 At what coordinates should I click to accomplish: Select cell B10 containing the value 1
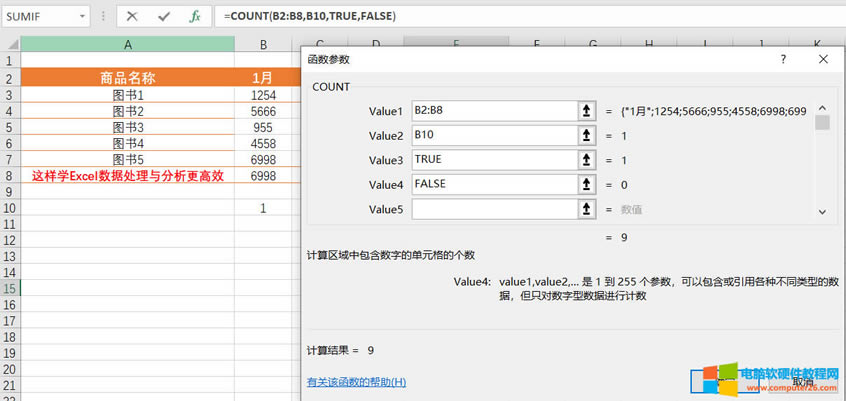[263, 208]
